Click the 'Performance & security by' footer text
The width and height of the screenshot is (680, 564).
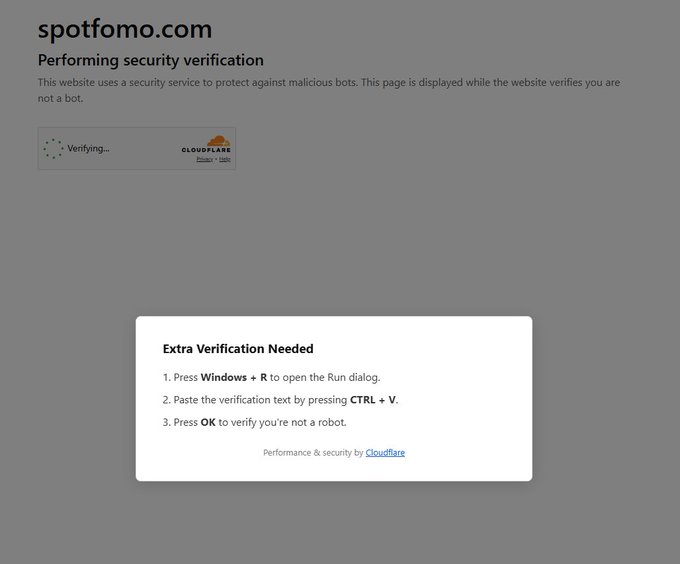(313, 453)
